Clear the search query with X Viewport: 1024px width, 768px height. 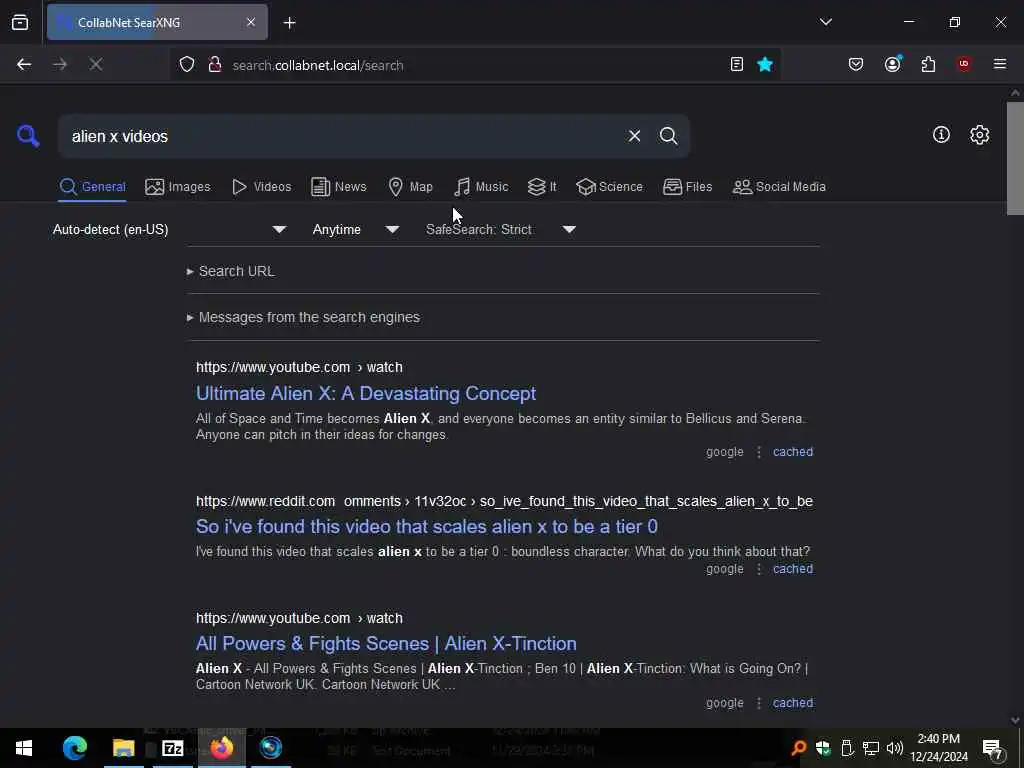click(x=634, y=136)
